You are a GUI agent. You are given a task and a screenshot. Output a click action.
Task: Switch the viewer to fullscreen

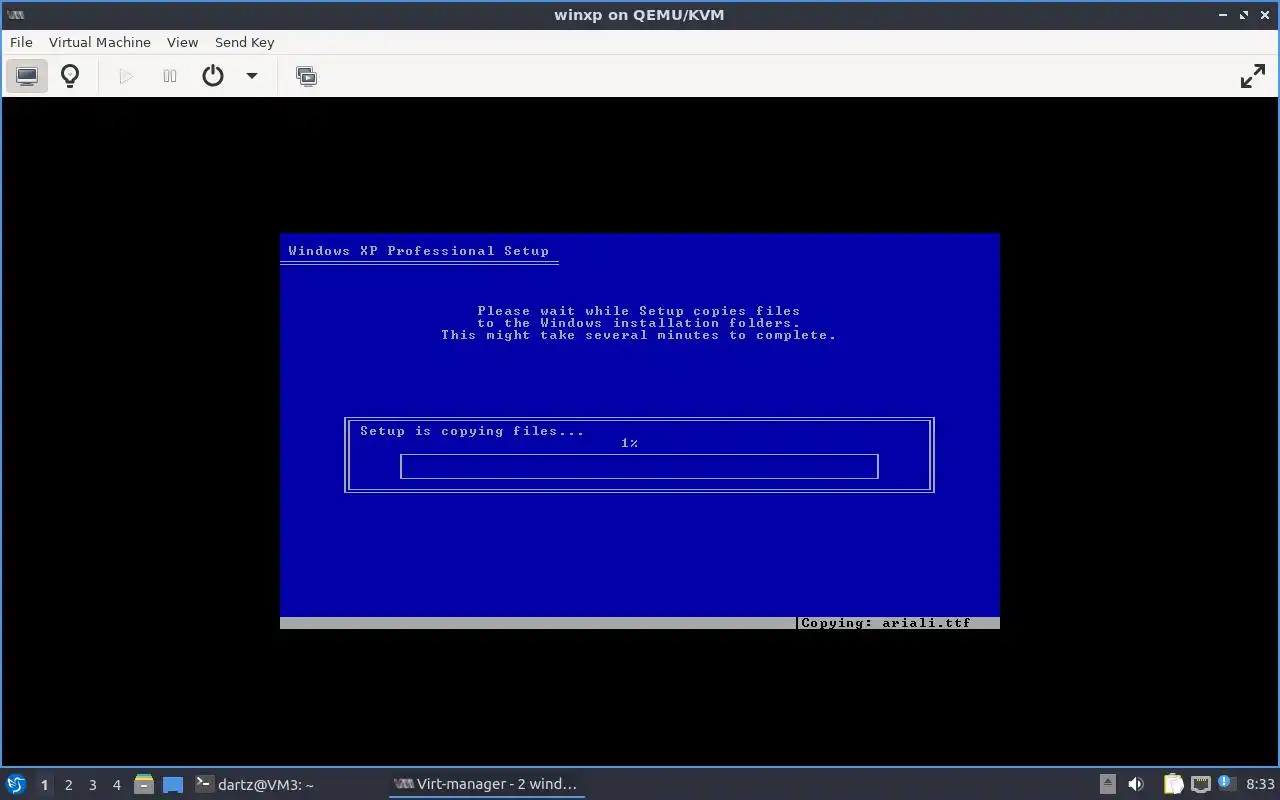1253,76
